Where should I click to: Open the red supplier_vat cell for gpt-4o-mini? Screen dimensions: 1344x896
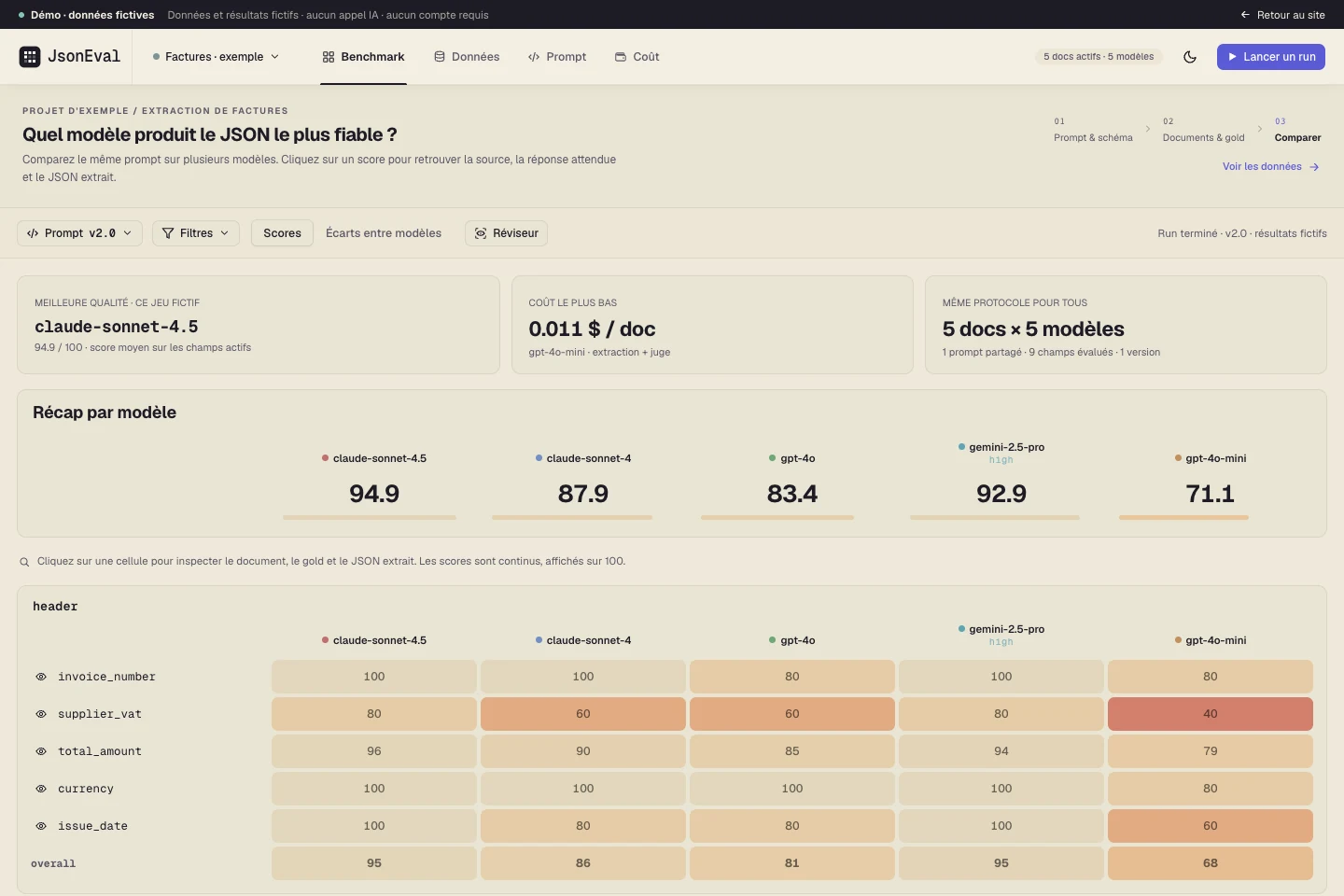[x=1211, y=714]
